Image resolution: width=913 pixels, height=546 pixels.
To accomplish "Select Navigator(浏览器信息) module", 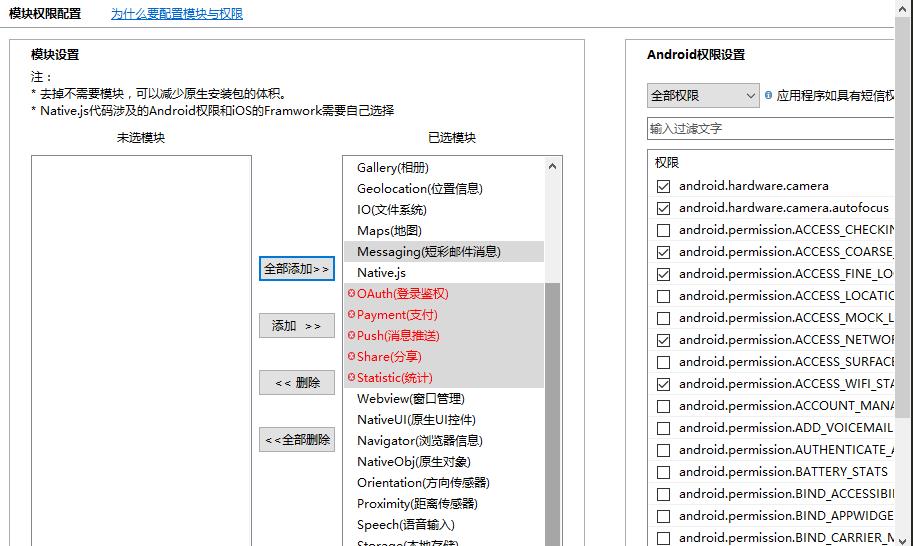I will click(444, 441).
